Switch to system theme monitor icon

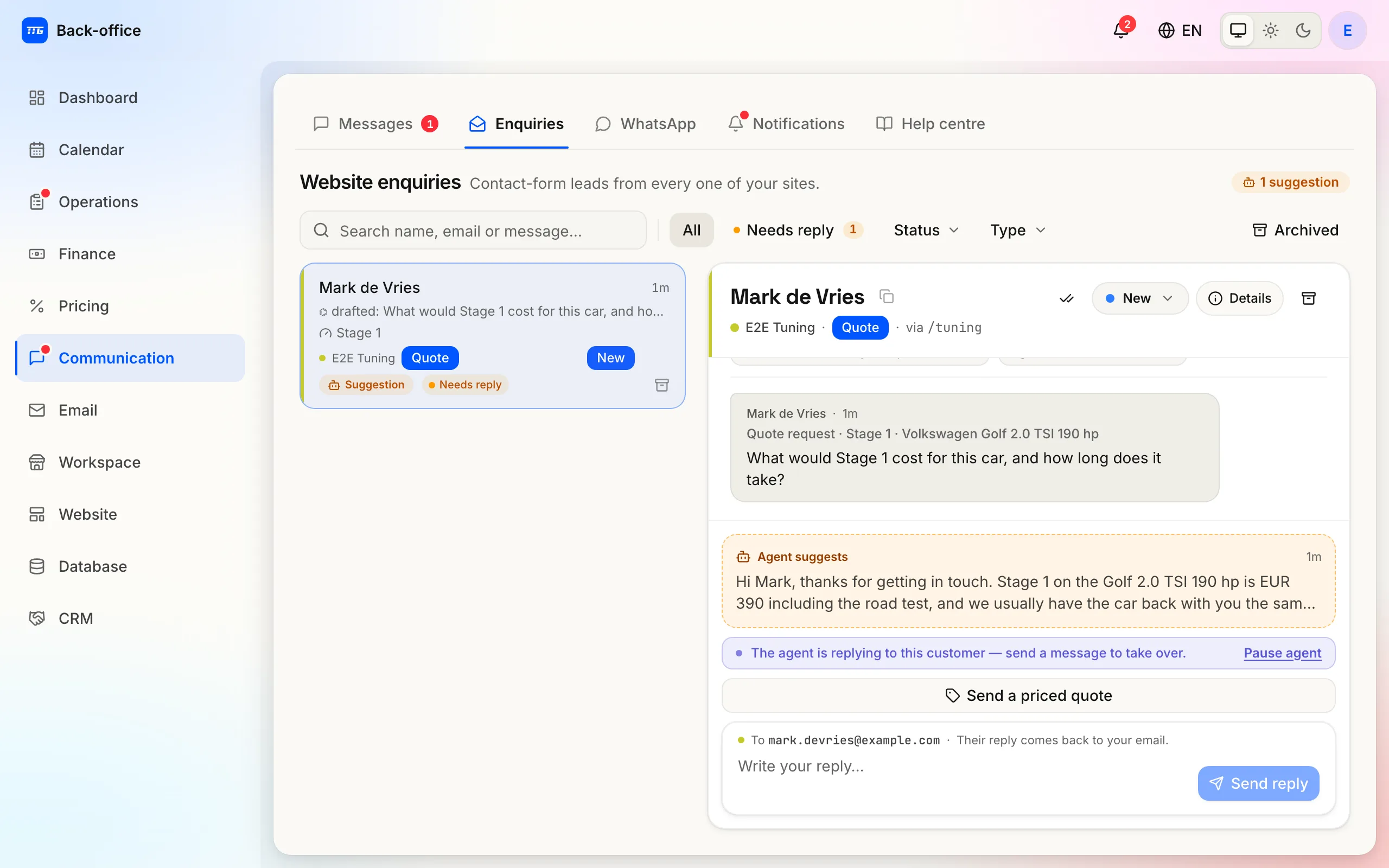coord(1238,30)
